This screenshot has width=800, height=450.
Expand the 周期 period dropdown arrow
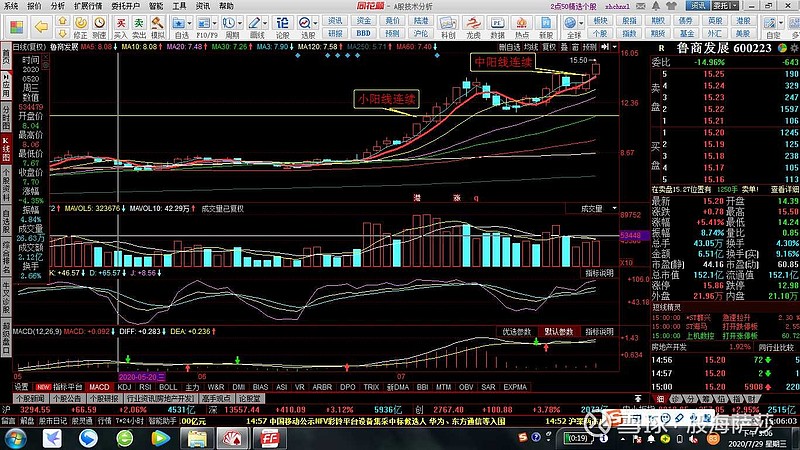click(x=240, y=23)
